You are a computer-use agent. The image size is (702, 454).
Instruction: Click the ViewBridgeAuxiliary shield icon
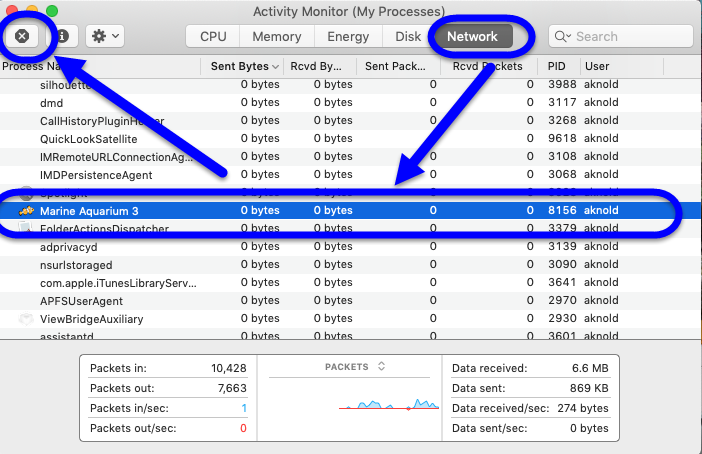pyautogui.click(x=26, y=319)
